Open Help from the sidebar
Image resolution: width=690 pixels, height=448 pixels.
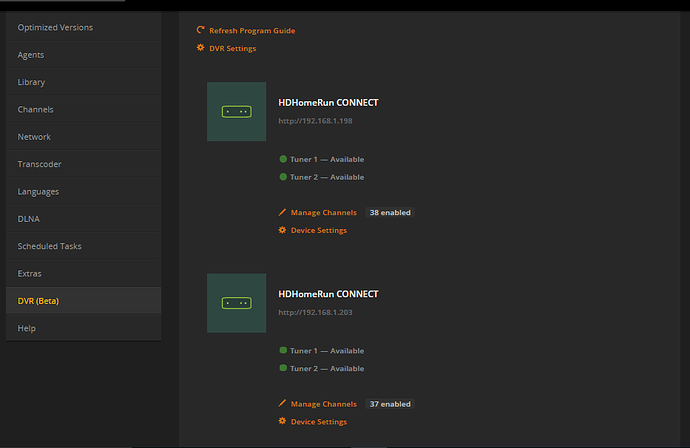(84, 328)
